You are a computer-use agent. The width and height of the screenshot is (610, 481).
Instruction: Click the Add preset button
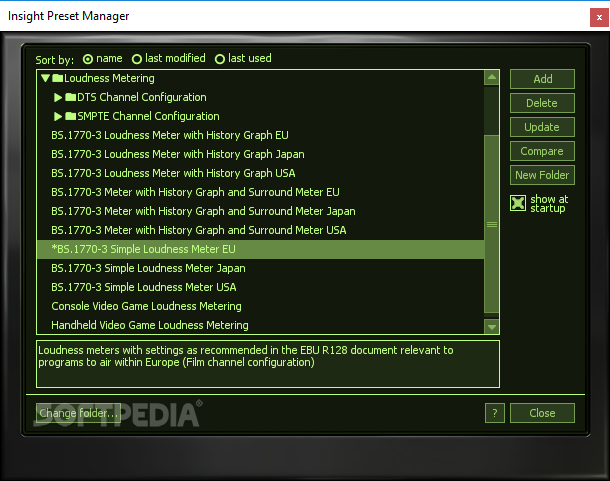[542, 79]
